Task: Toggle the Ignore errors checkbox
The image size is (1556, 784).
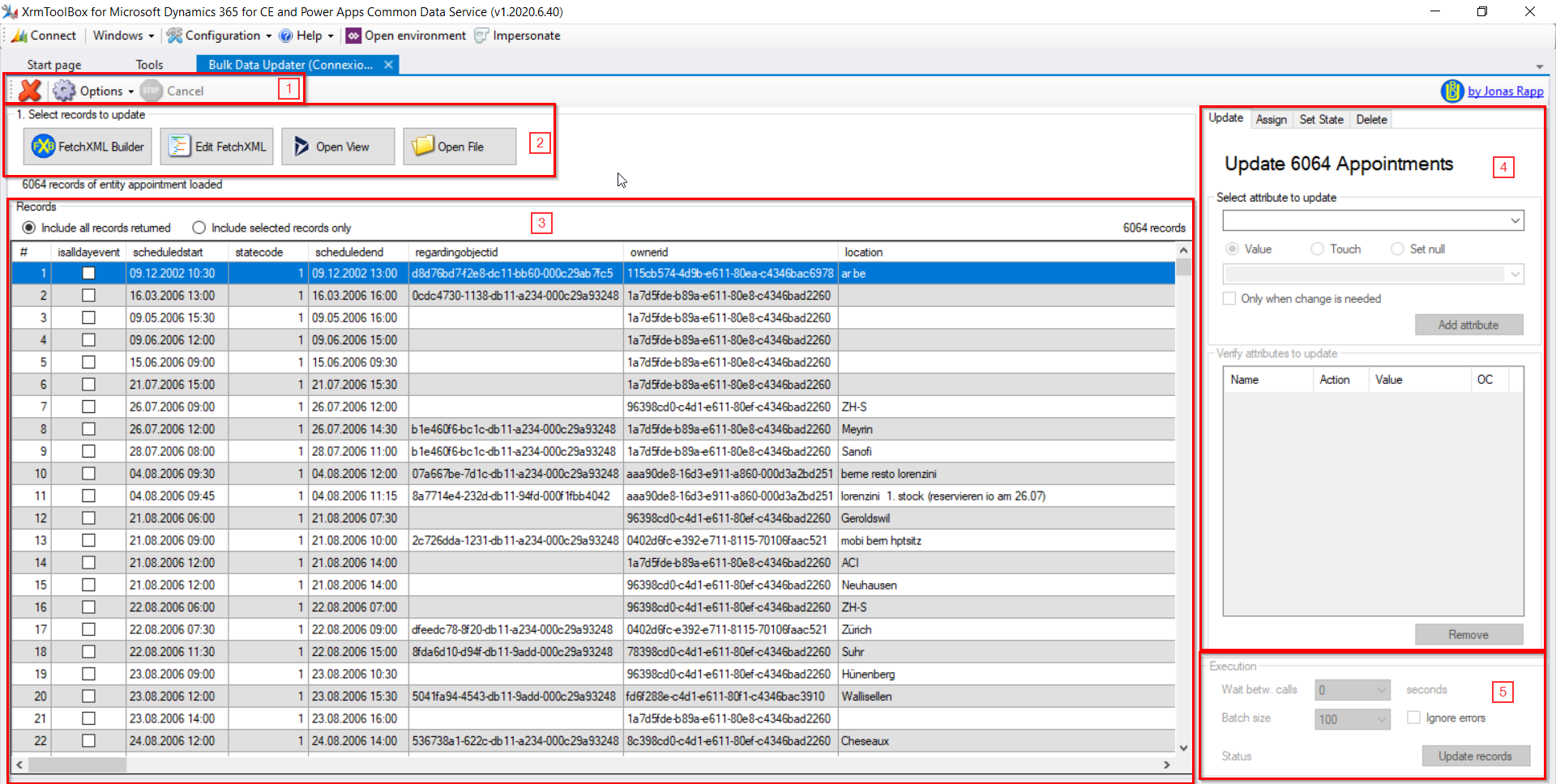Action: pyautogui.click(x=1414, y=718)
